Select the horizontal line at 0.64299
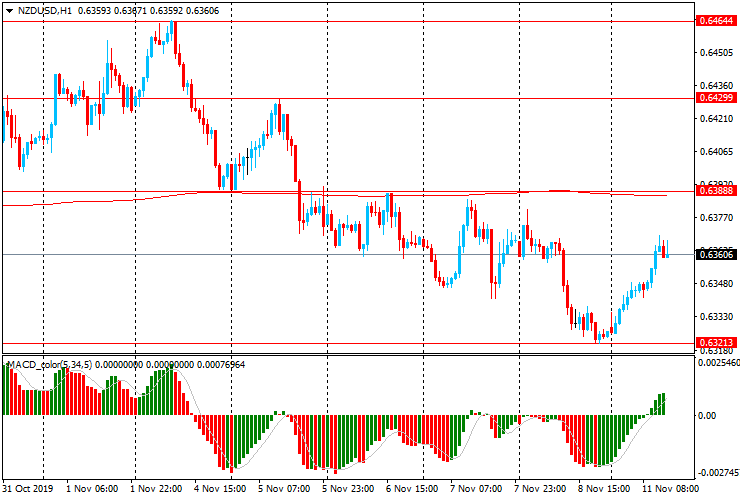This screenshot has width=740, height=500. 348,99
